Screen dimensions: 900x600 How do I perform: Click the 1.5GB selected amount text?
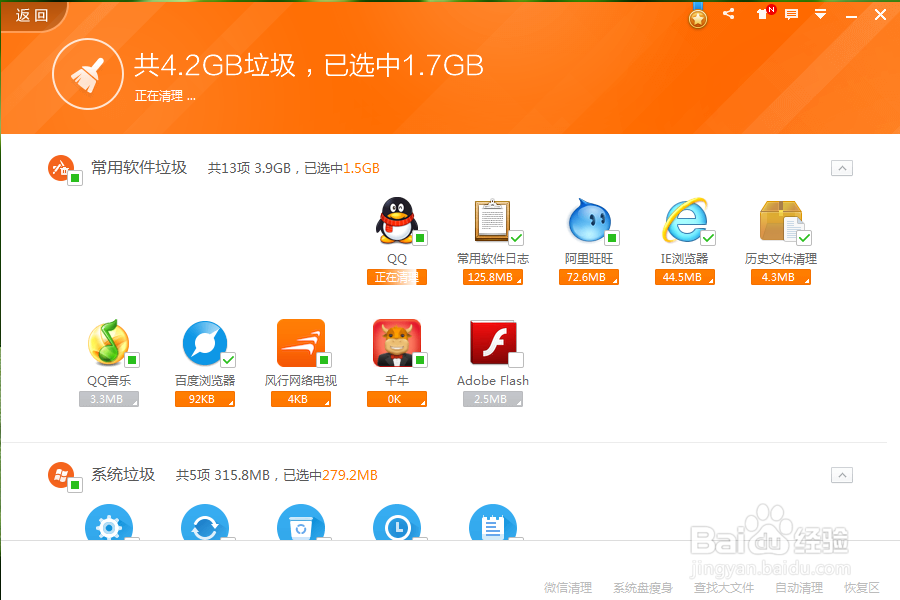pyautogui.click(x=361, y=168)
